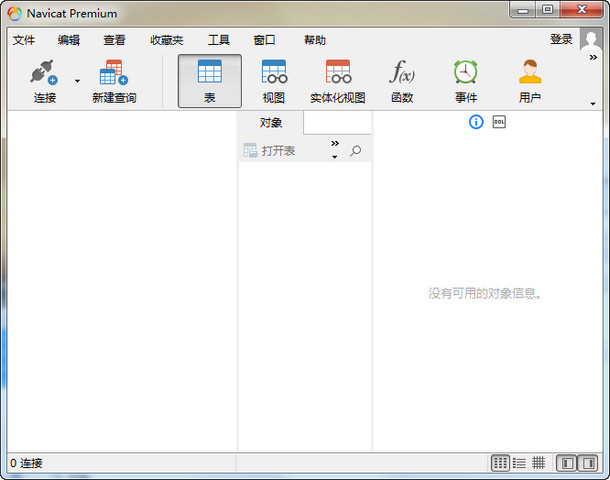Close the Navicat Premium window
The image size is (610, 480).
(x=582, y=9)
